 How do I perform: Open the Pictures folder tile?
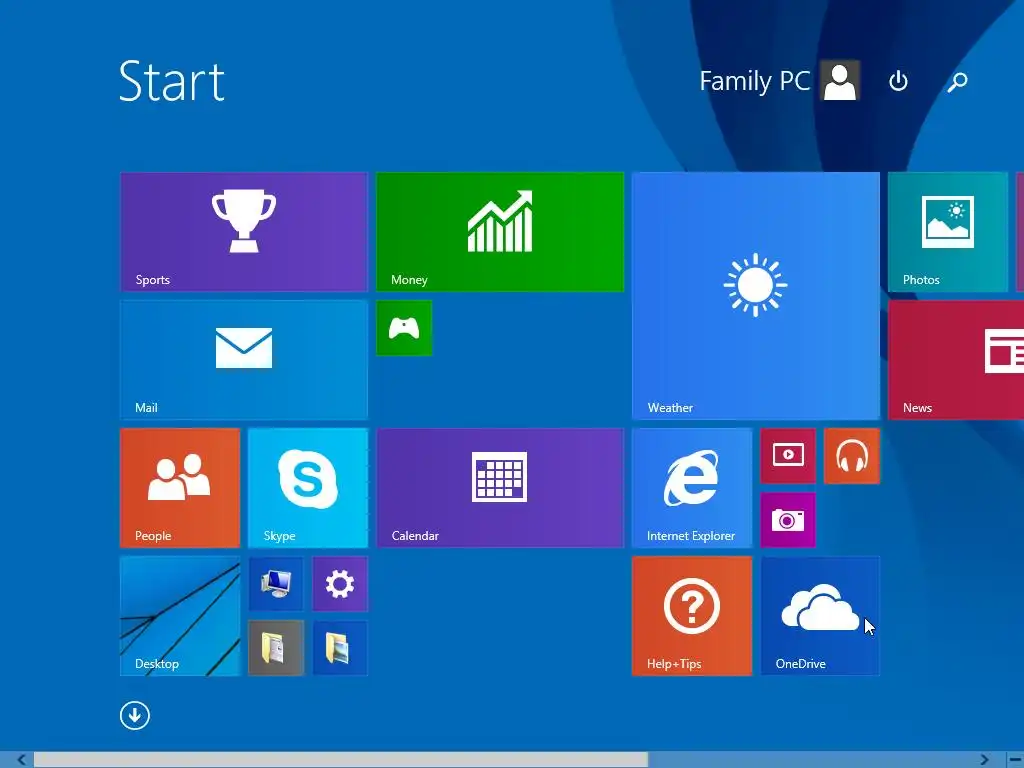340,648
